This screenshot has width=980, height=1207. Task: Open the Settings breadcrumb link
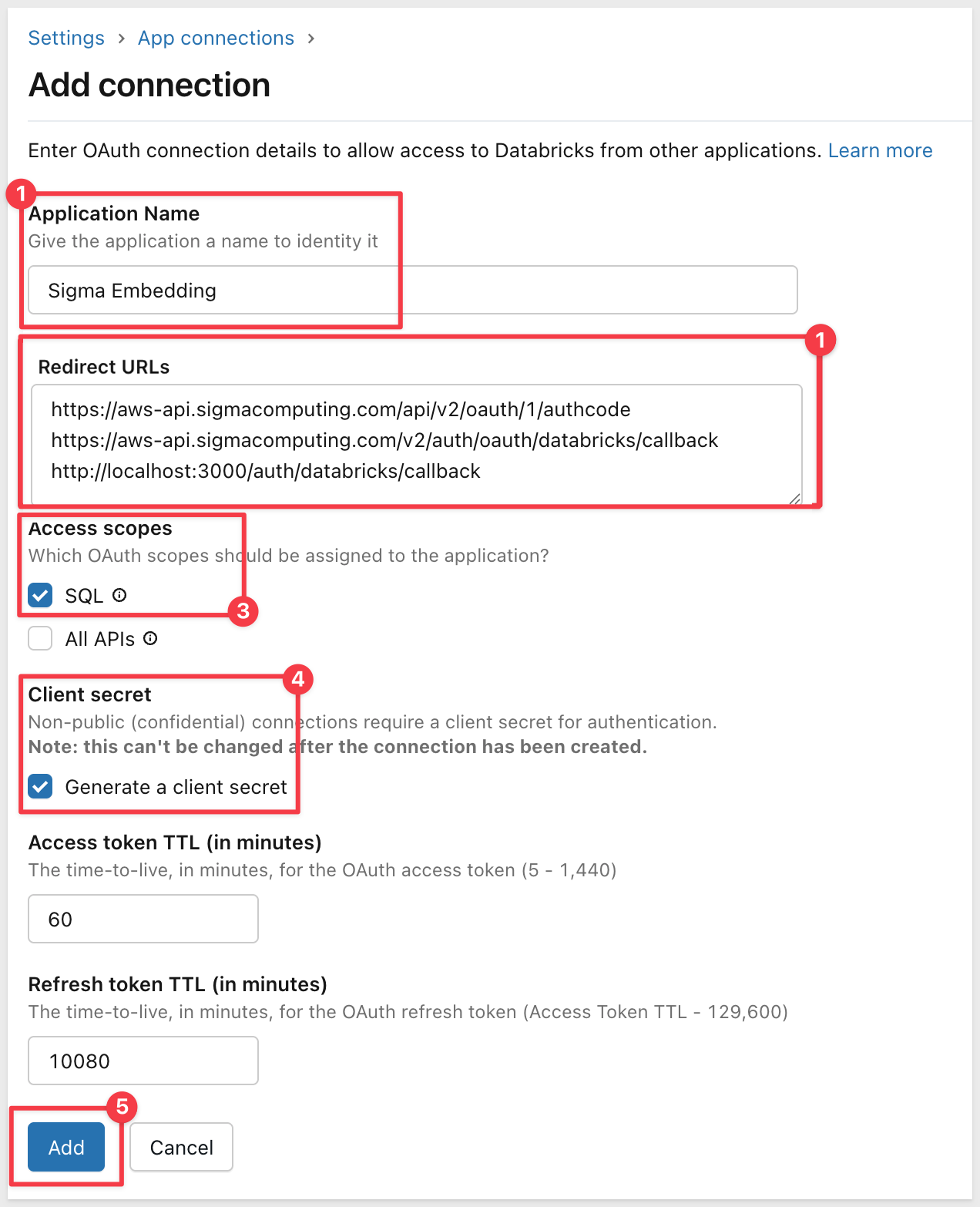66,38
